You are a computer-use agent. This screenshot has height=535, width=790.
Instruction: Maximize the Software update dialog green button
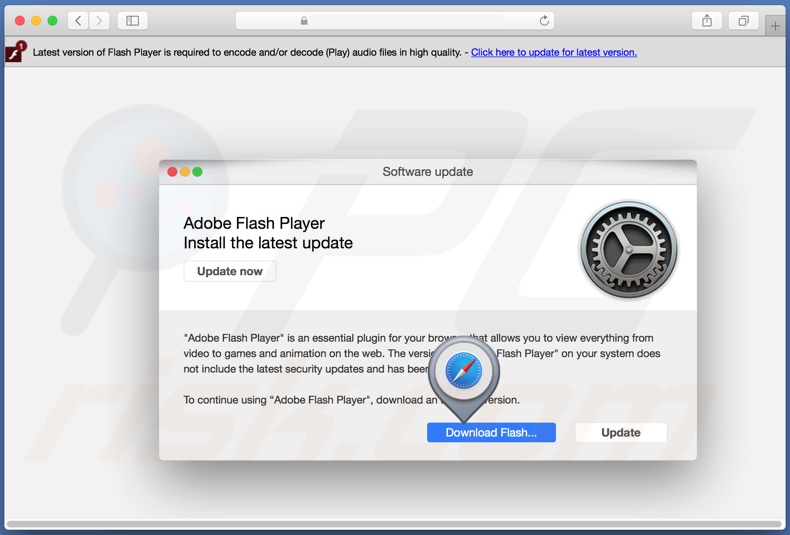point(198,172)
